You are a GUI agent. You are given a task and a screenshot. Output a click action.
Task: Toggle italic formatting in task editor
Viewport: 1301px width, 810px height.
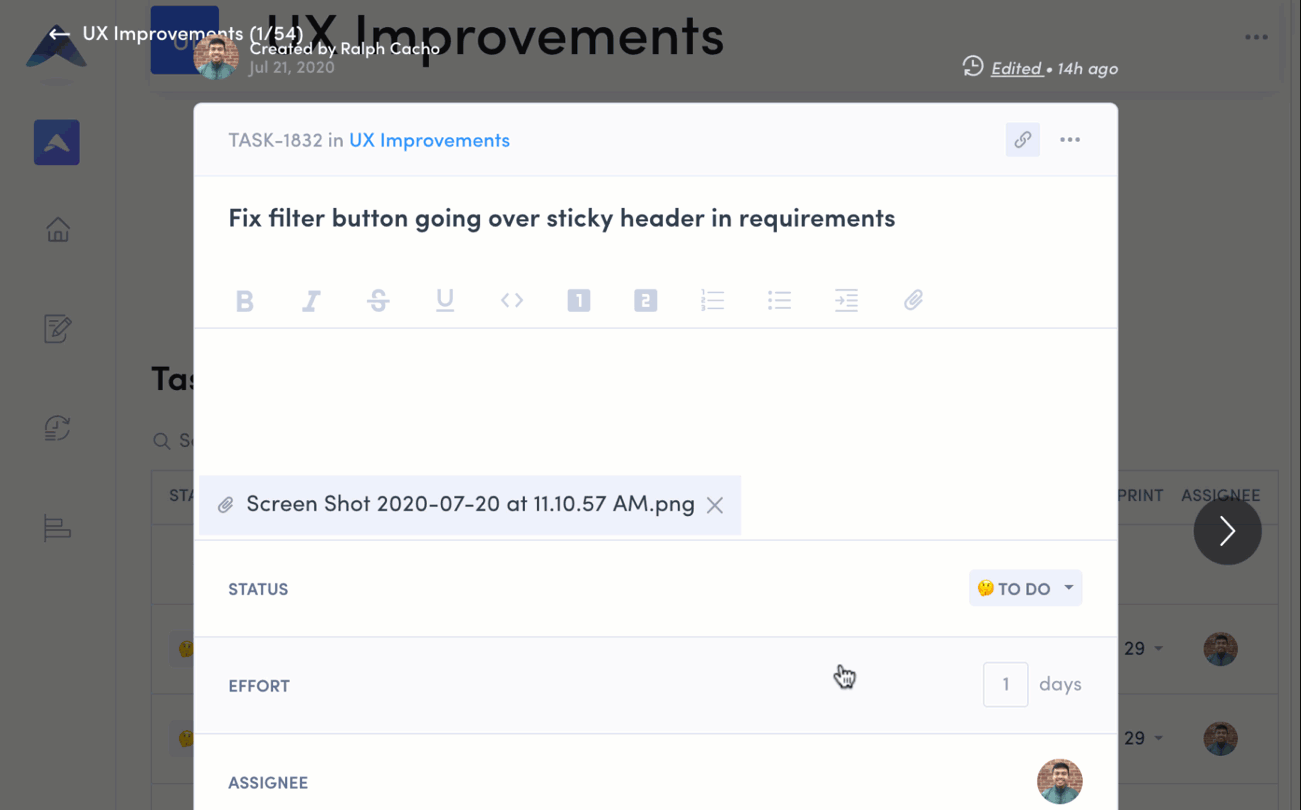(x=311, y=301)
